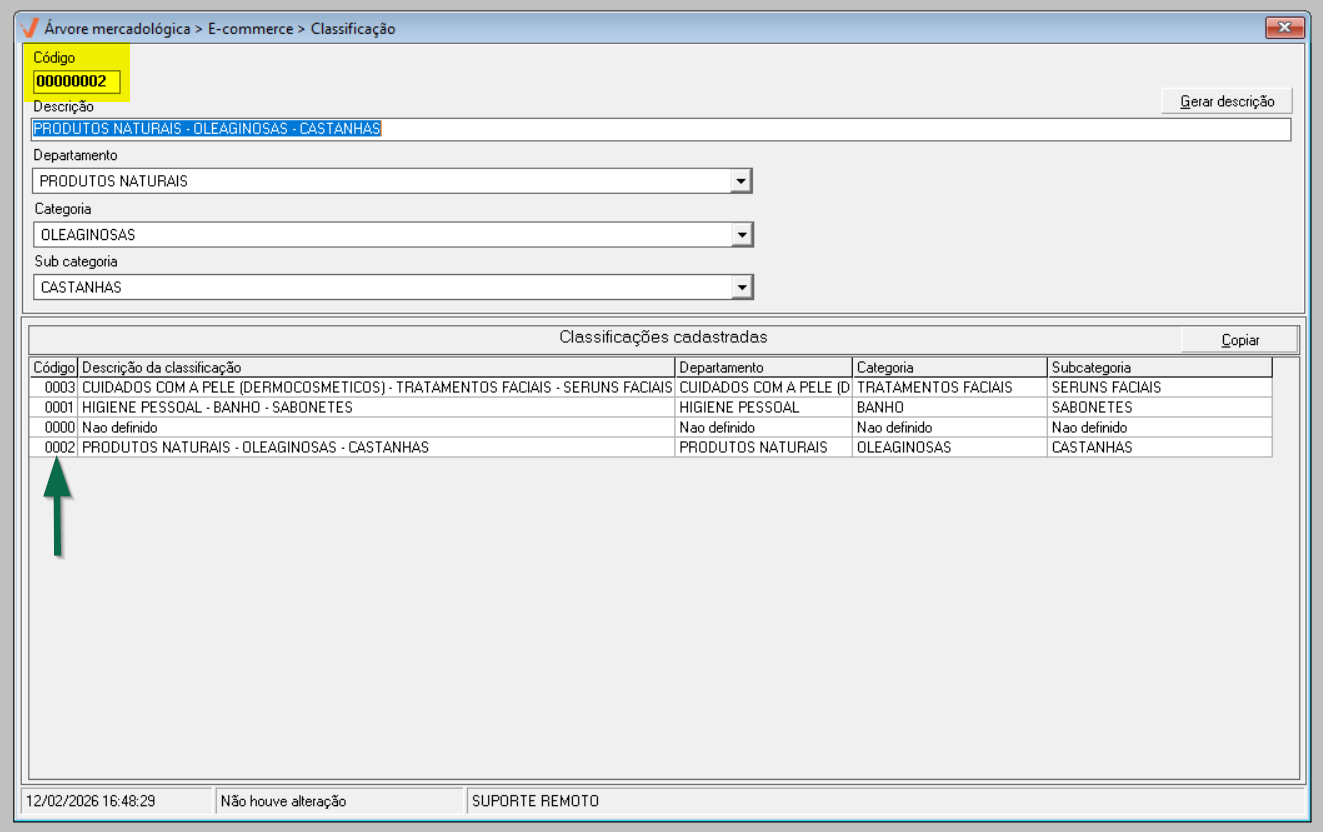Open the Departamento dropdown
Viewport: 1323px width, 832px height.
[x=741, y=181]
